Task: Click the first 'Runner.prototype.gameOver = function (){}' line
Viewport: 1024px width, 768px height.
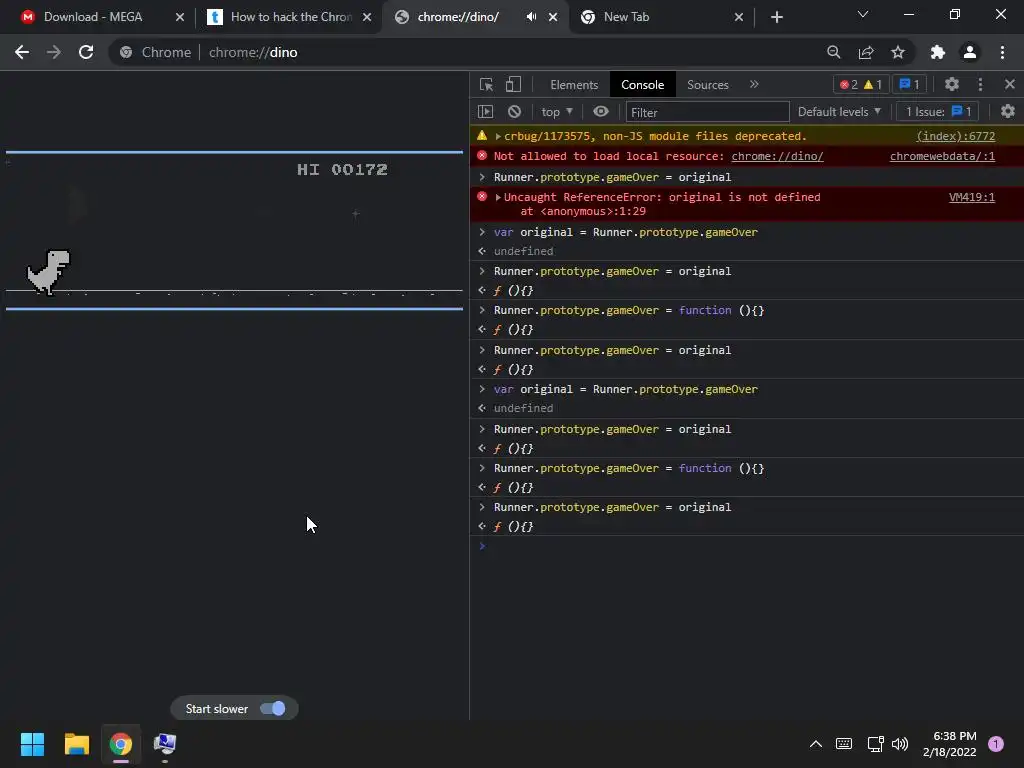Action: (629, 311)
